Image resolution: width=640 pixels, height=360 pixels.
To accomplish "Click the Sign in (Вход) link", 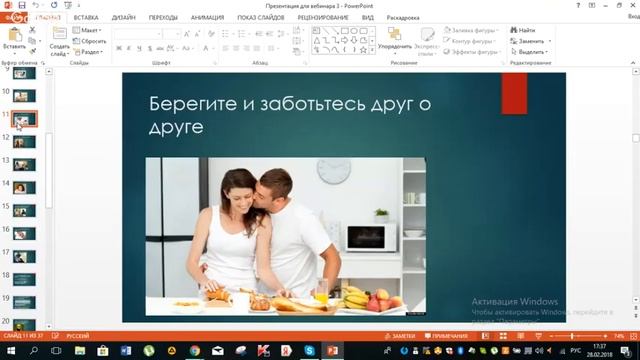I will (x=633, y=16).
